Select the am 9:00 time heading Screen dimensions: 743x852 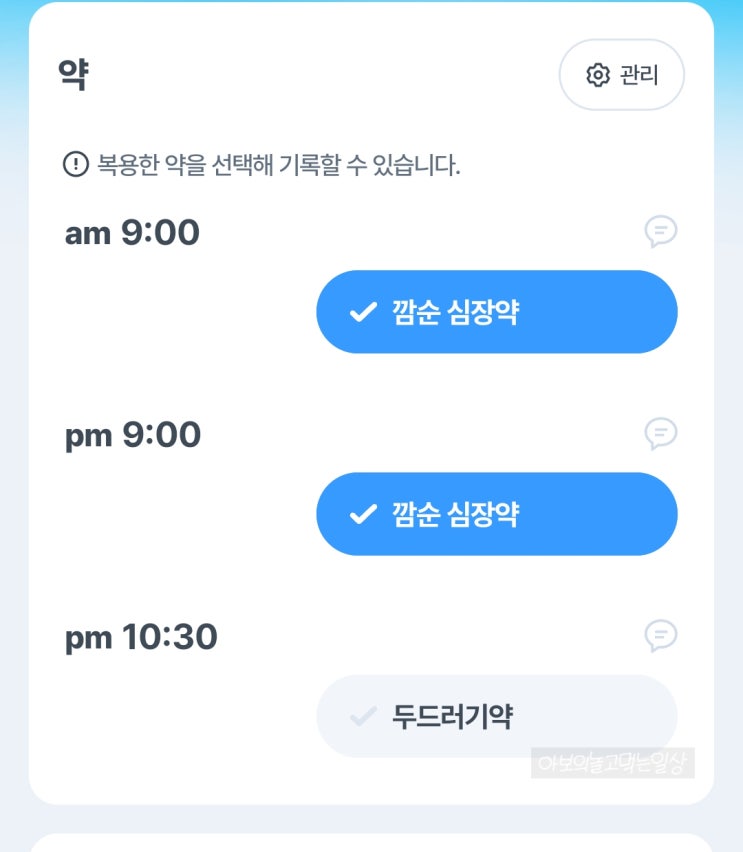point(132,233)
